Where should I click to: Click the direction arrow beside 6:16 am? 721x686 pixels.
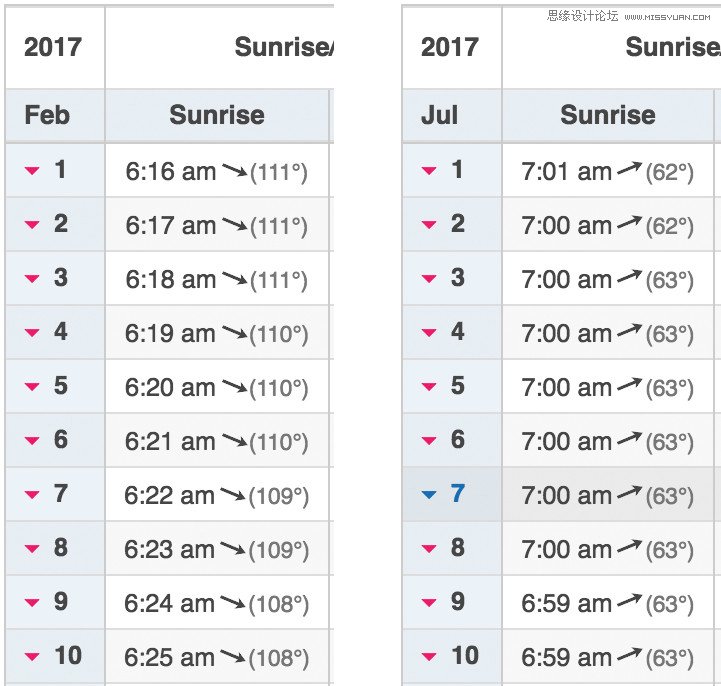tap(235, 171)
